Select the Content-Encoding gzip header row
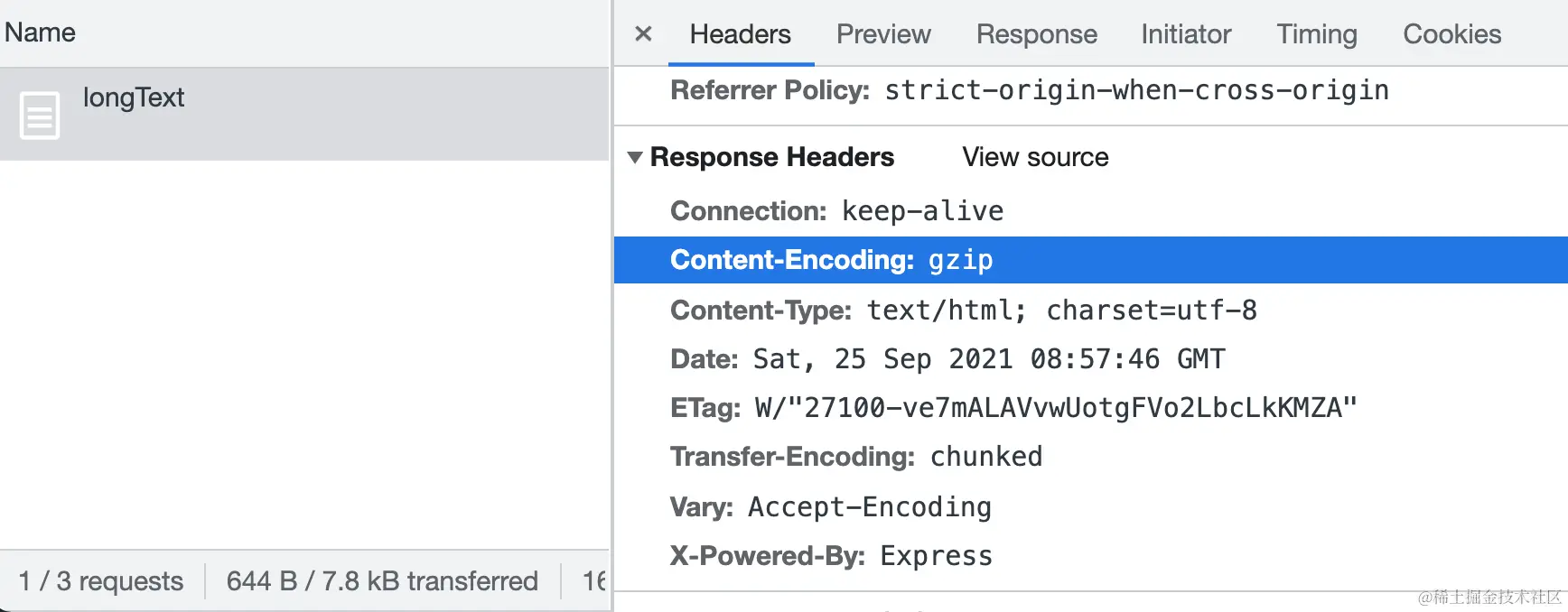 pyautogui.click(x=1091, y=260)
